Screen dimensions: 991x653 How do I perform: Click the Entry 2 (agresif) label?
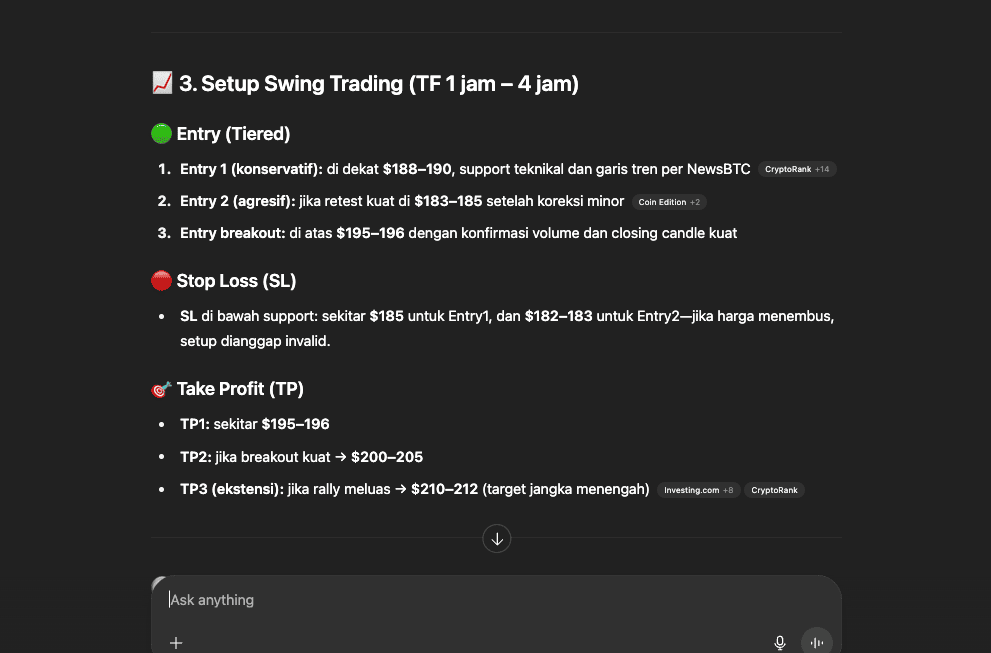[x=237, y=201]
